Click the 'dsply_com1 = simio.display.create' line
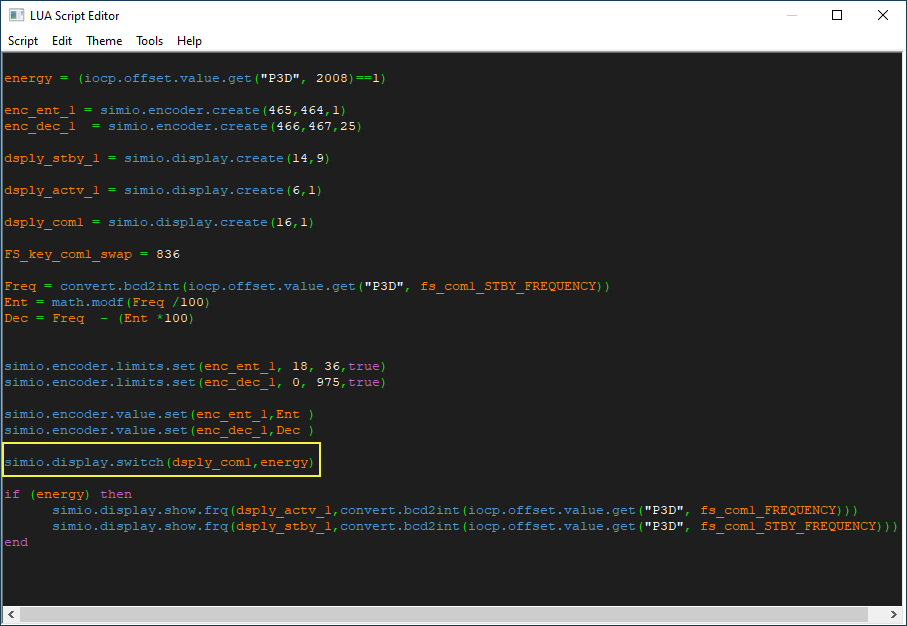The height and width of the screenshot is (626, 907). [159, 222]
